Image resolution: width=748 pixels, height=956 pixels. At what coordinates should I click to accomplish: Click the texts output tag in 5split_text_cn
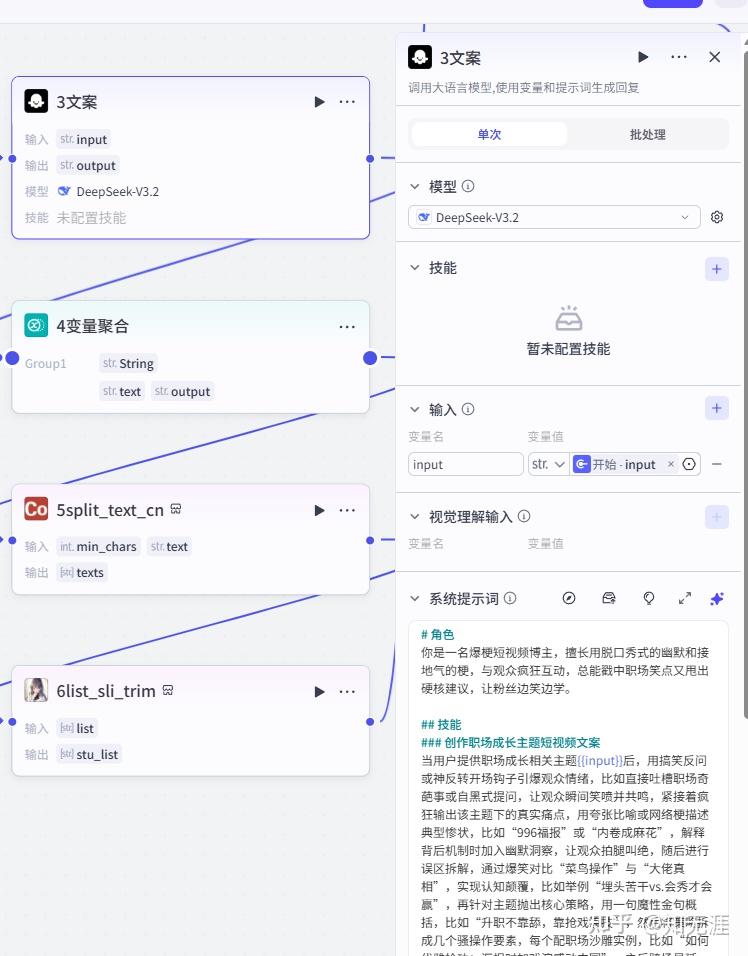82,573
